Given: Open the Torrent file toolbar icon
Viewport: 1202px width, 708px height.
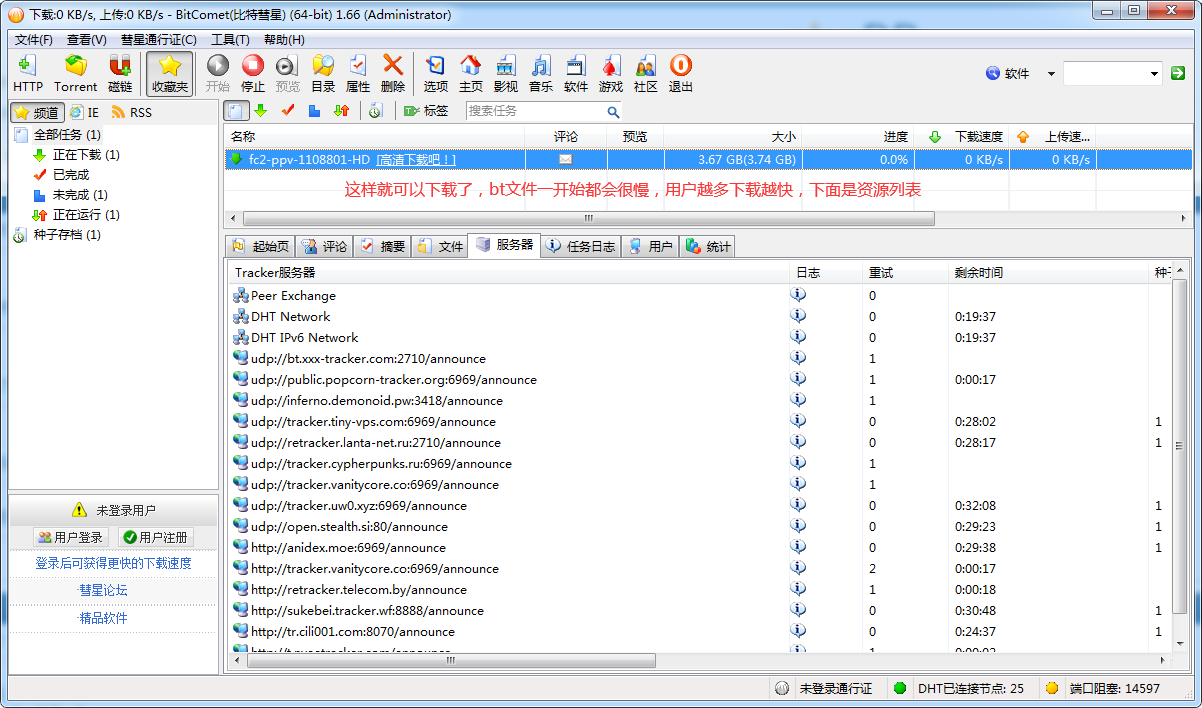Looking at the screenshot, I should coord(75,73).
